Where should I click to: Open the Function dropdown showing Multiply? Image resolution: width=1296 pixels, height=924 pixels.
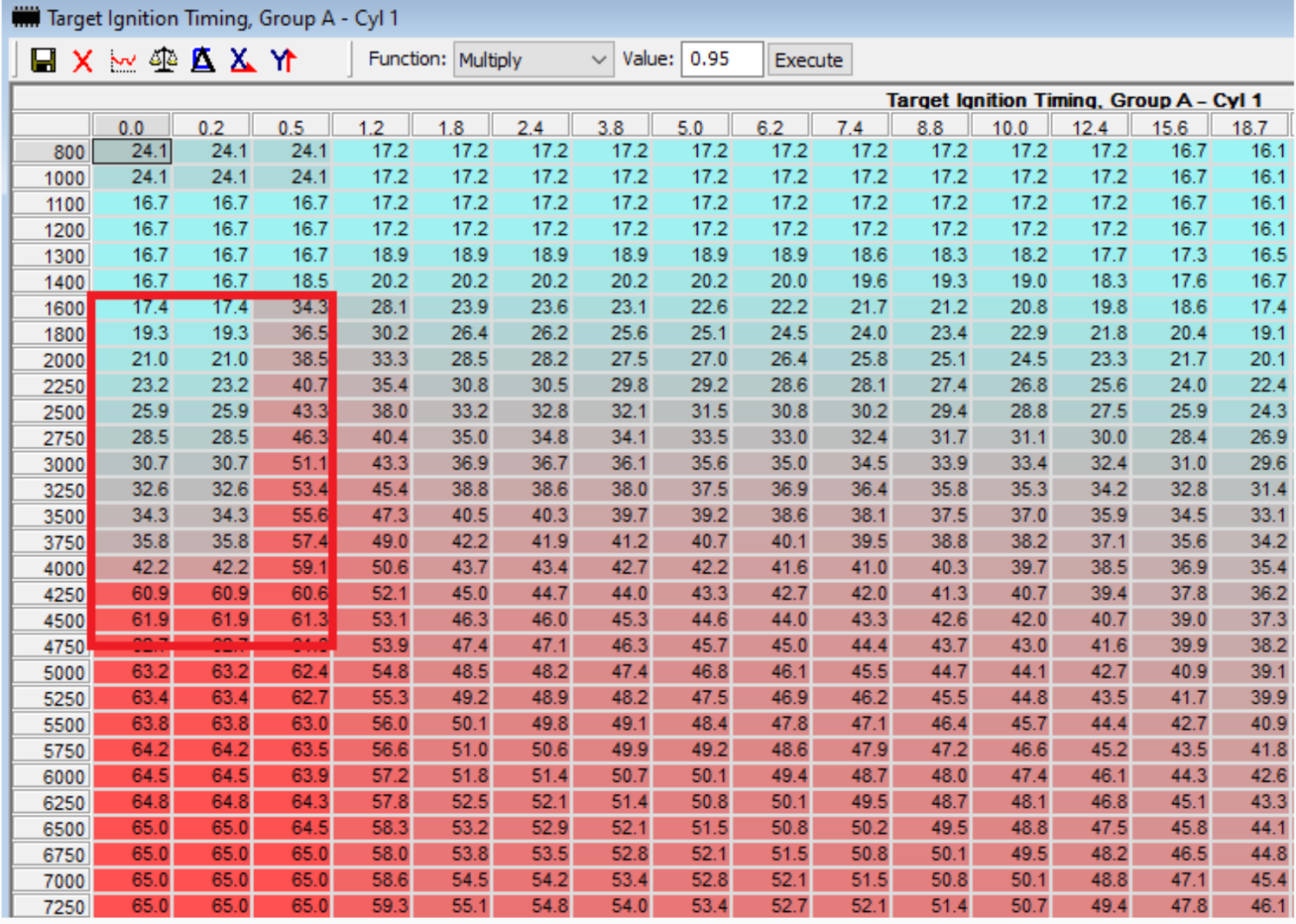tap(533, 60)
